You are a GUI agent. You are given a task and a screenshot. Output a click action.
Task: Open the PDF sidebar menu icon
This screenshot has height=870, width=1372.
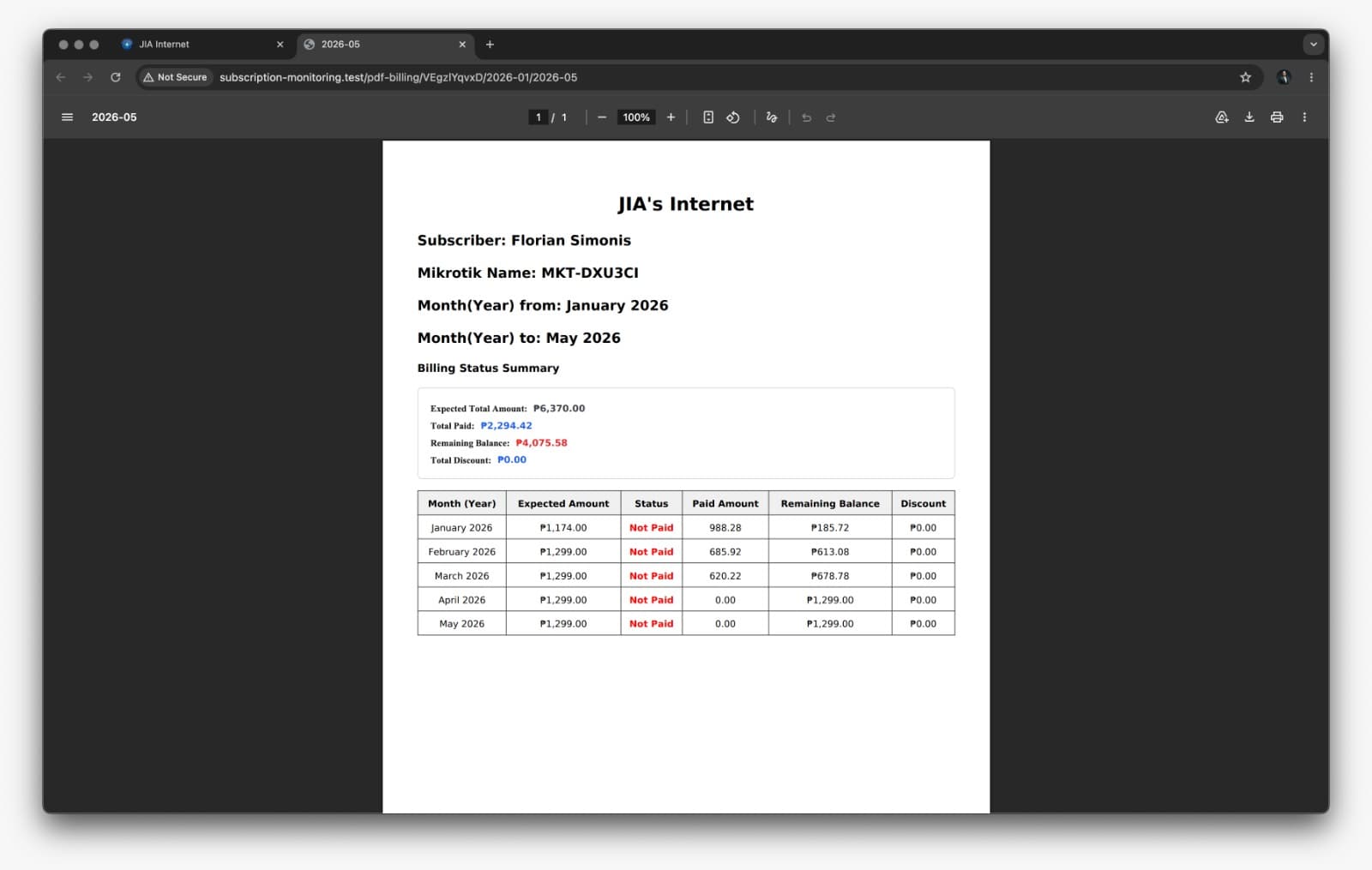pyautogui.click(x=67, y=117)
